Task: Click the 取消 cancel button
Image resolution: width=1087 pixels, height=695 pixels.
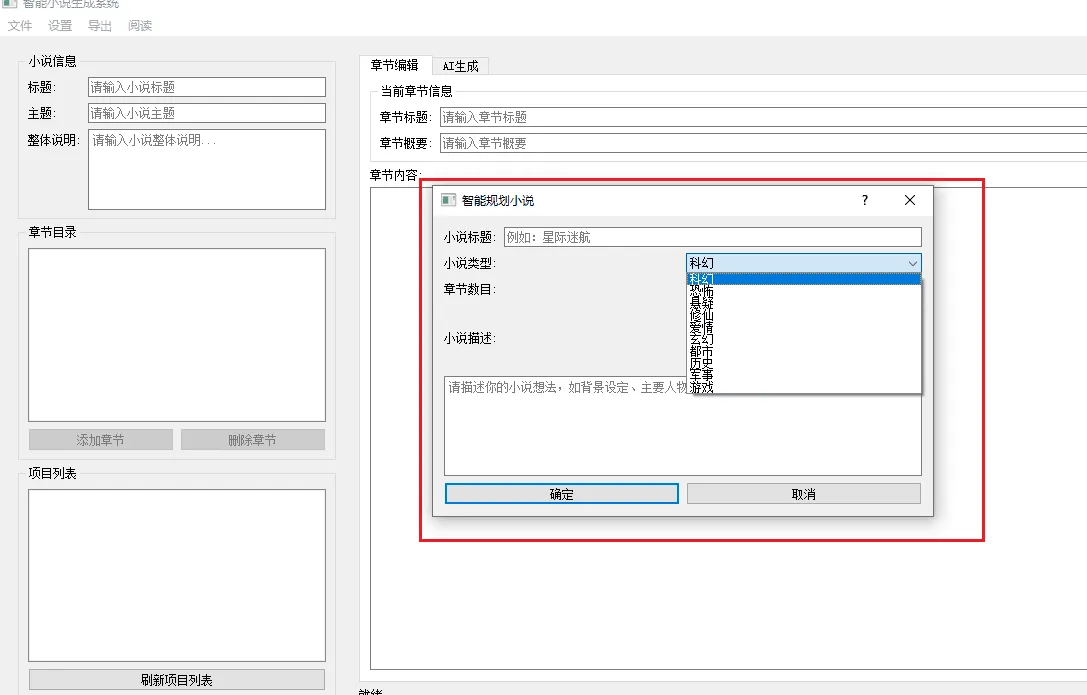Action: point(803,493)
